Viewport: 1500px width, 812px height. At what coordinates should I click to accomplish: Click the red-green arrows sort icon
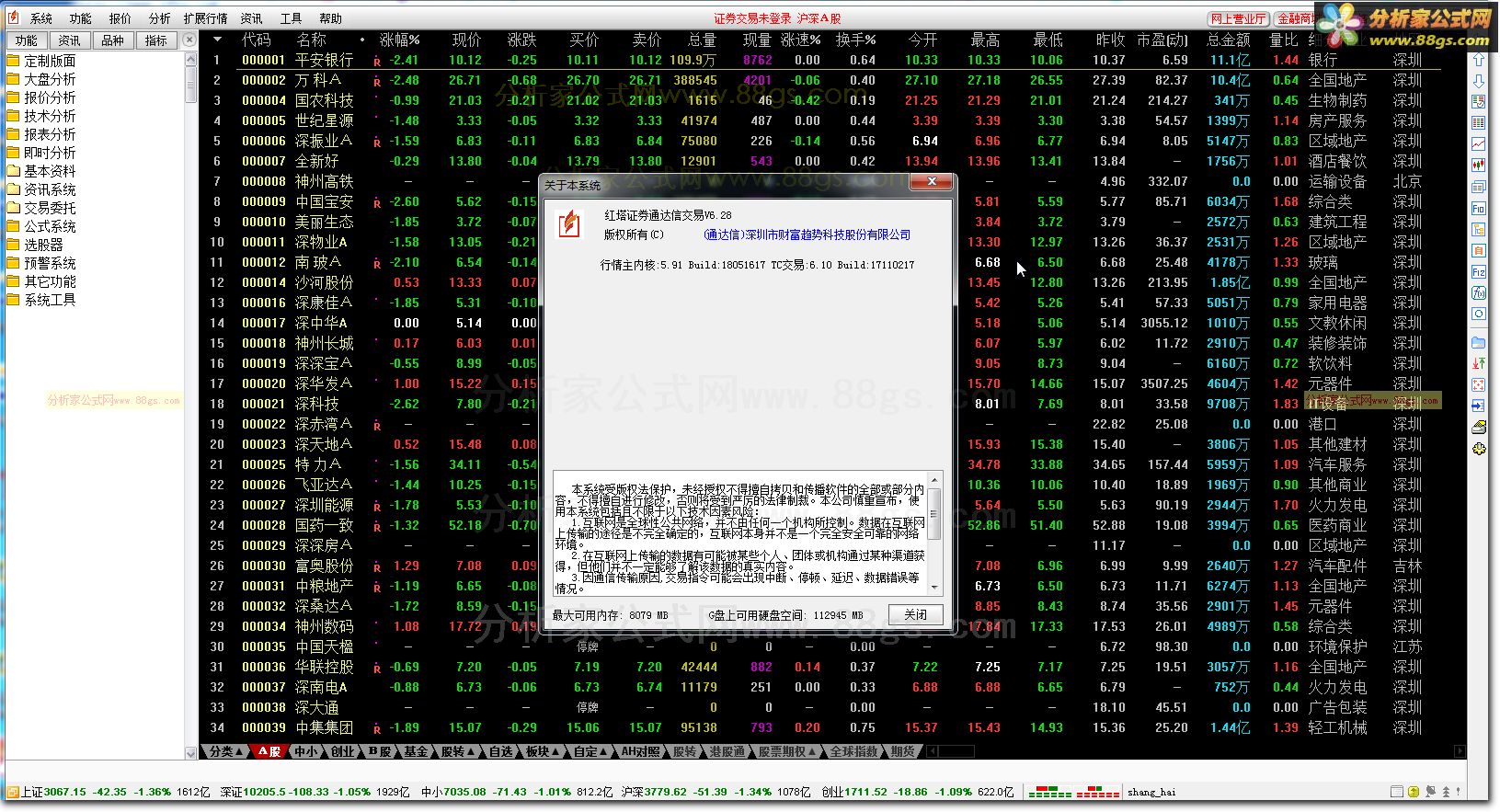pyautogui.click(x=1479, y=363)
